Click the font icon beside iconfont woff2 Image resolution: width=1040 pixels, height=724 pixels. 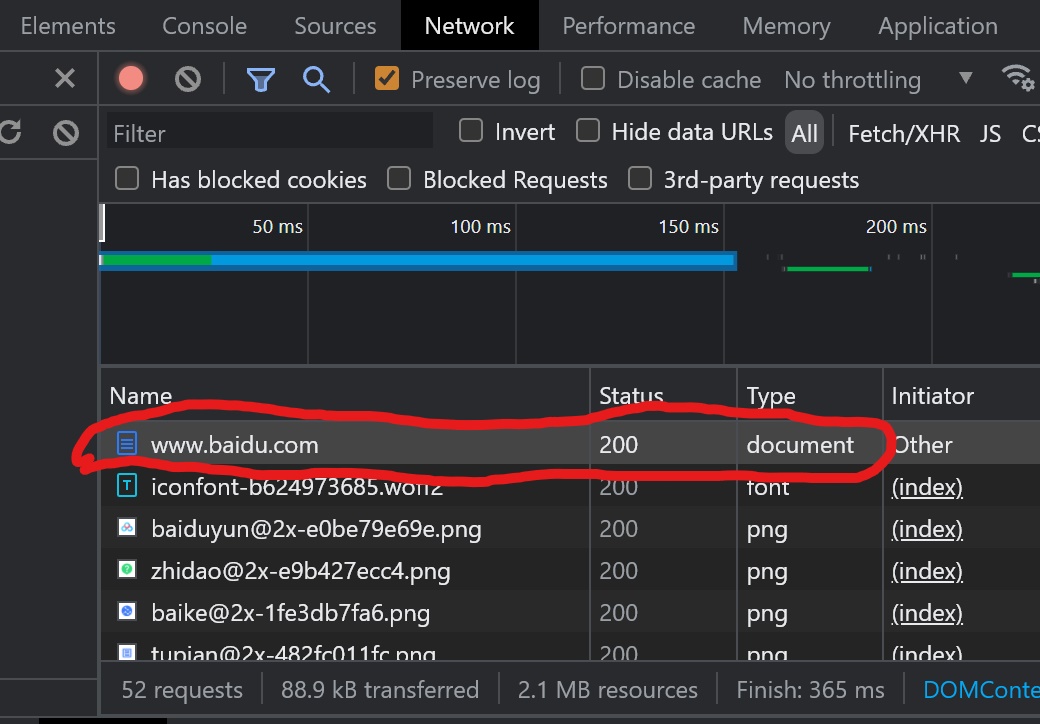click(127, 485)
